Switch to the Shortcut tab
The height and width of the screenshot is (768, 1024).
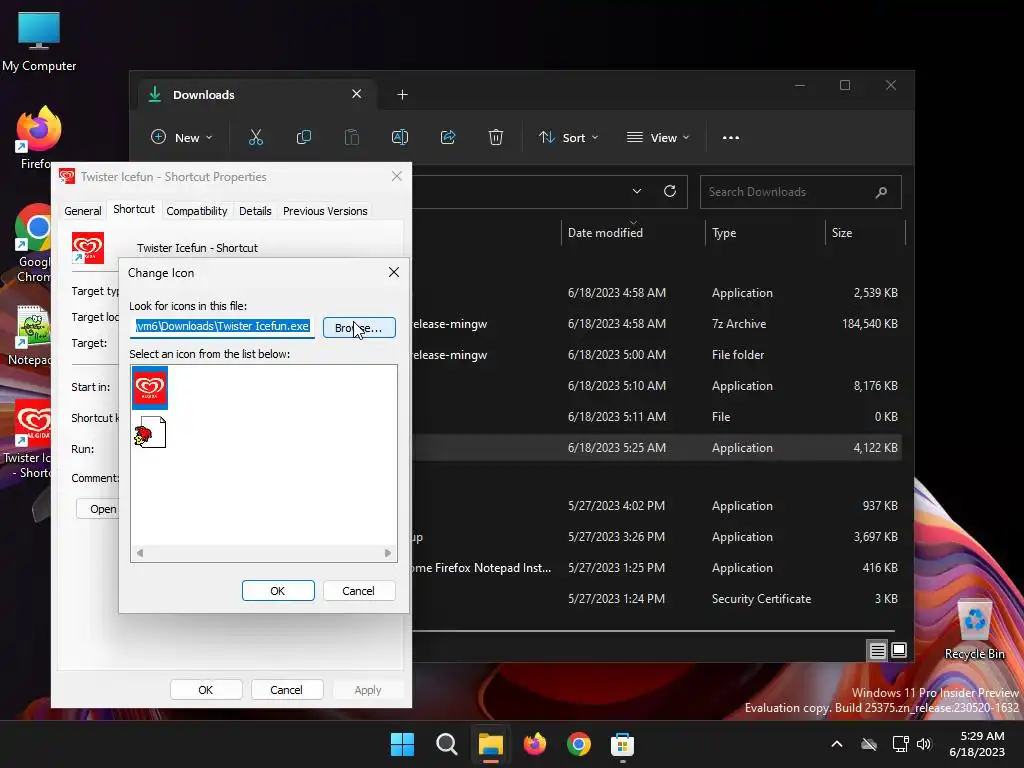tap(134, 209)
